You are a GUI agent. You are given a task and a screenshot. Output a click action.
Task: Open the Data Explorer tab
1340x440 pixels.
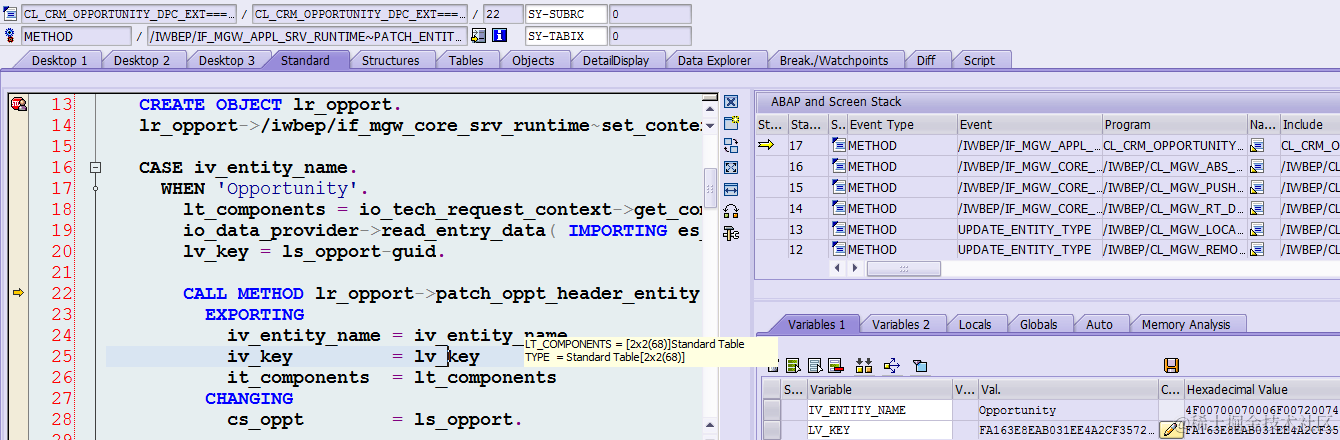point(714,60)
